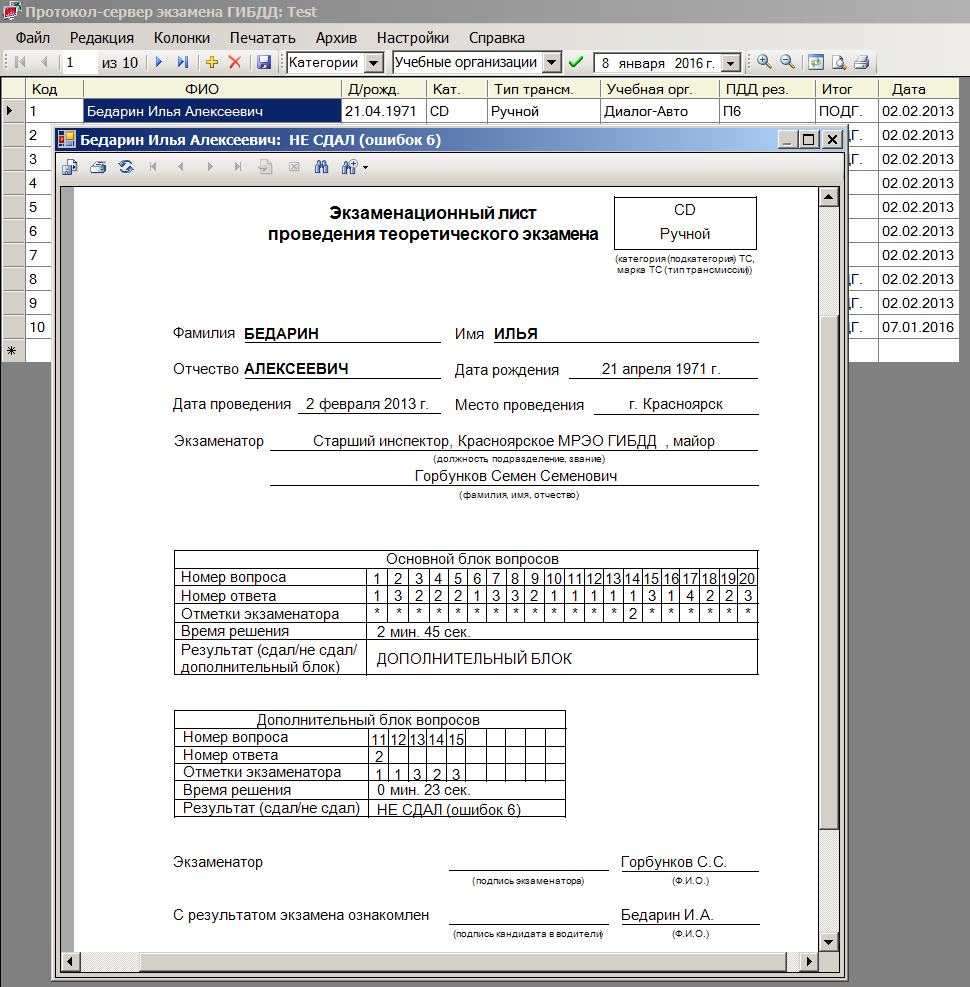The image size is (970, 987).
Task: Click the 21.04.1971 birth date cell
Action: click(384, 111)
